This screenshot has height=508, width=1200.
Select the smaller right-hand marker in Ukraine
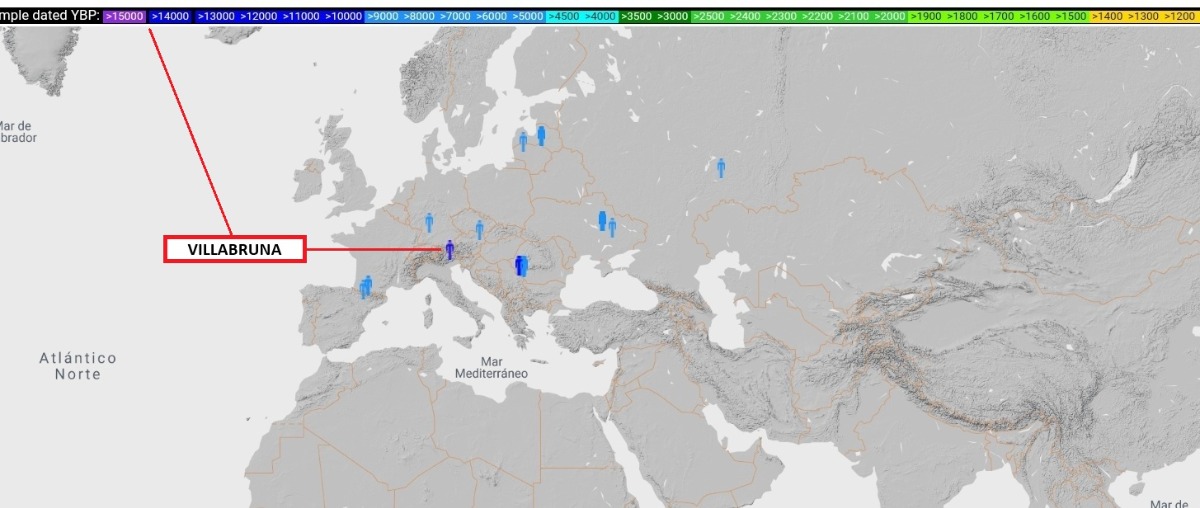point(612,228)
